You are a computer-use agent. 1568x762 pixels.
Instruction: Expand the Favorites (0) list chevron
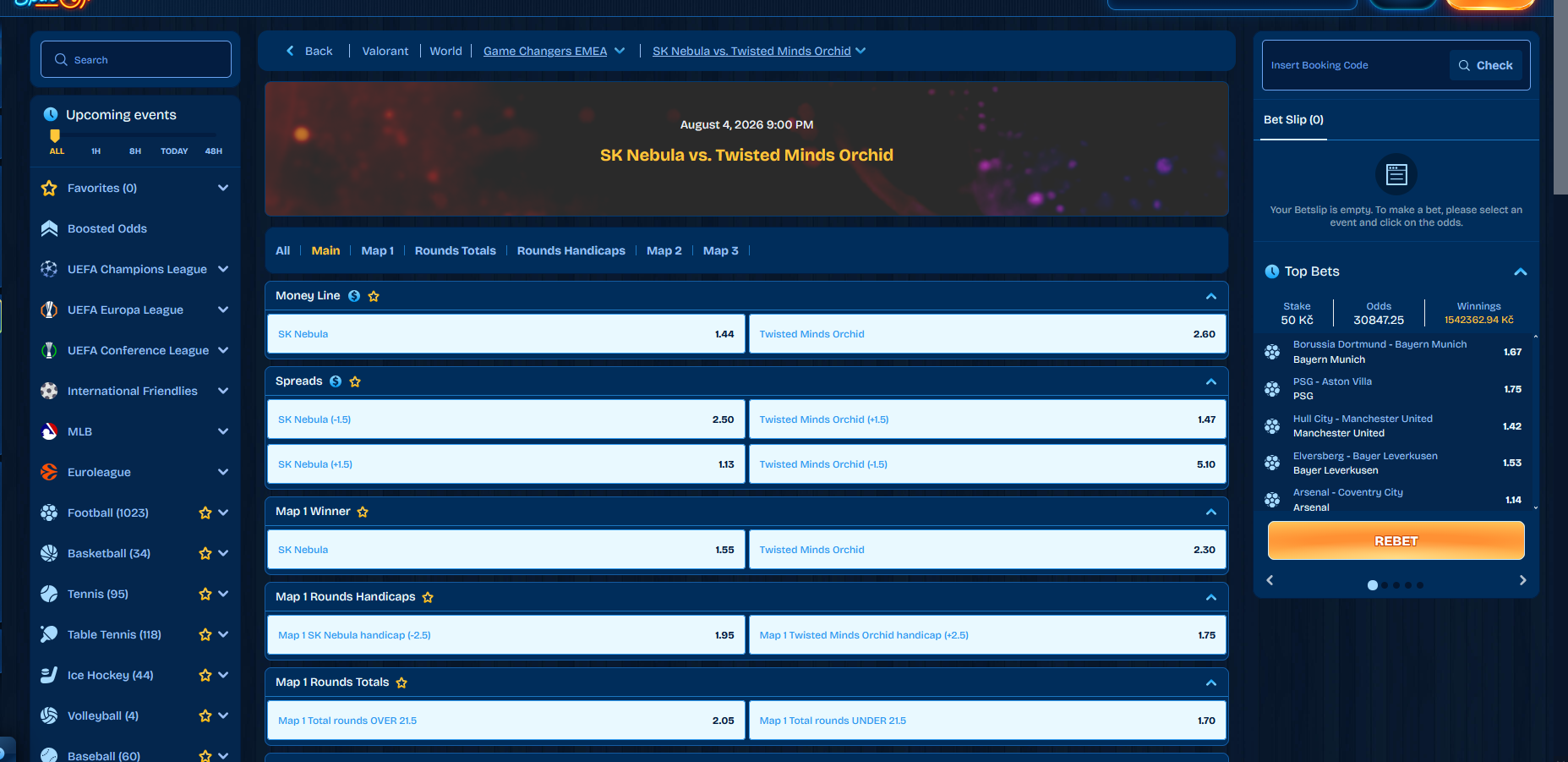click(x=223, y=188)
